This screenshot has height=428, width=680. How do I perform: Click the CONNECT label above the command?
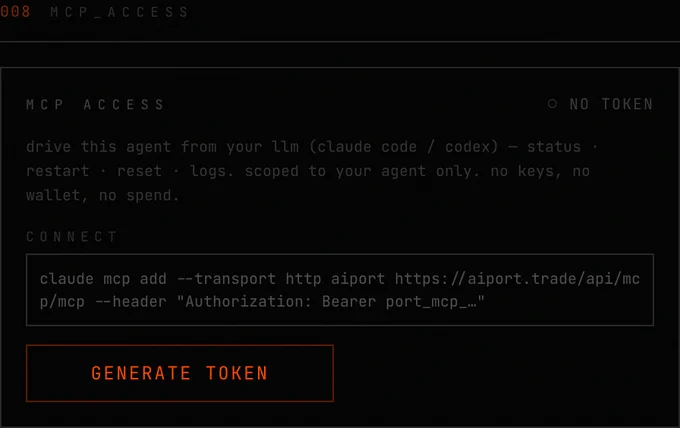pos(72,236)
